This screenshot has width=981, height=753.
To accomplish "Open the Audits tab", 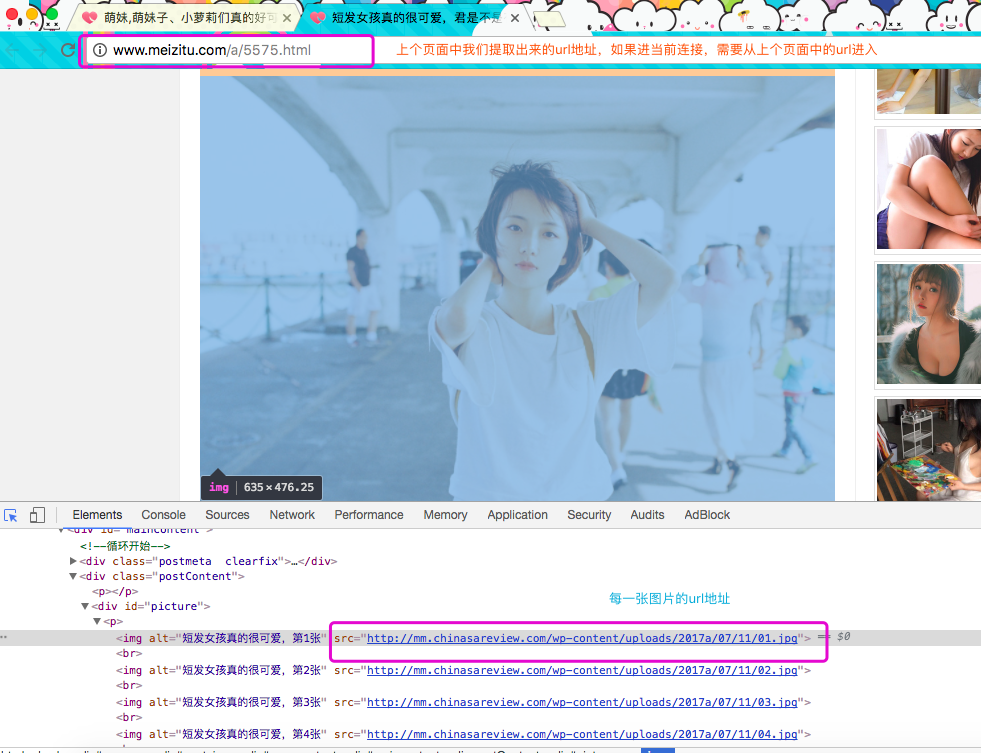I will pyautogui.click(x=647, y=515).
